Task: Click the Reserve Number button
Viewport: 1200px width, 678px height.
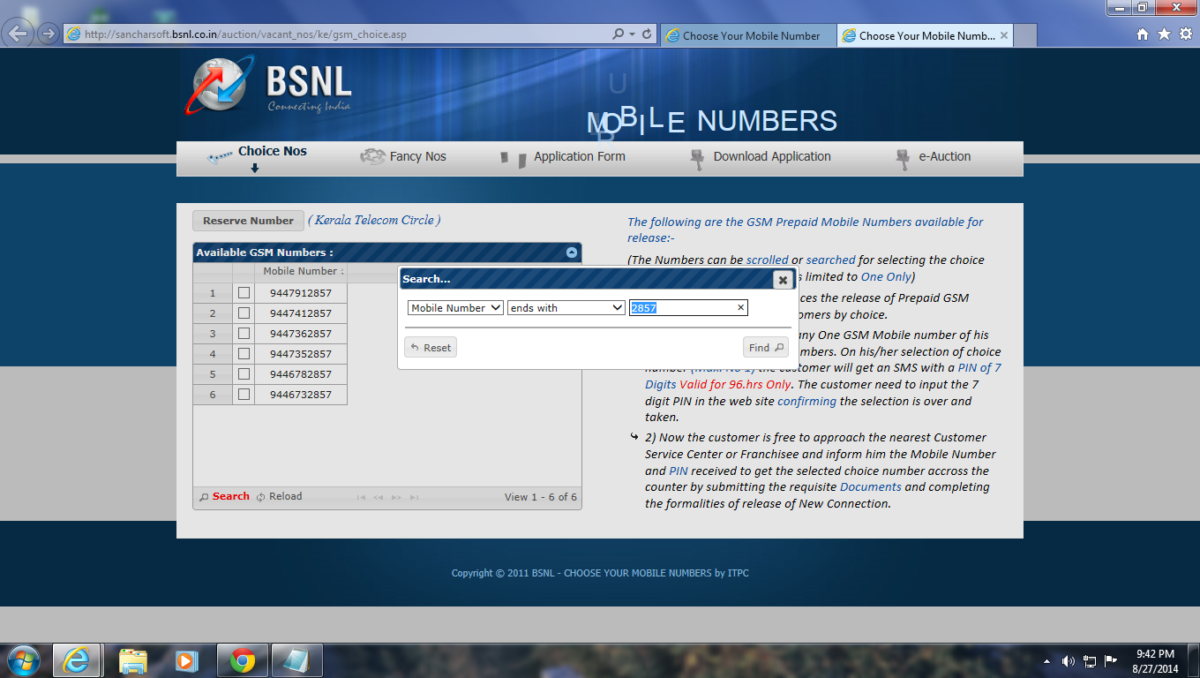Action: click(247, 220)
